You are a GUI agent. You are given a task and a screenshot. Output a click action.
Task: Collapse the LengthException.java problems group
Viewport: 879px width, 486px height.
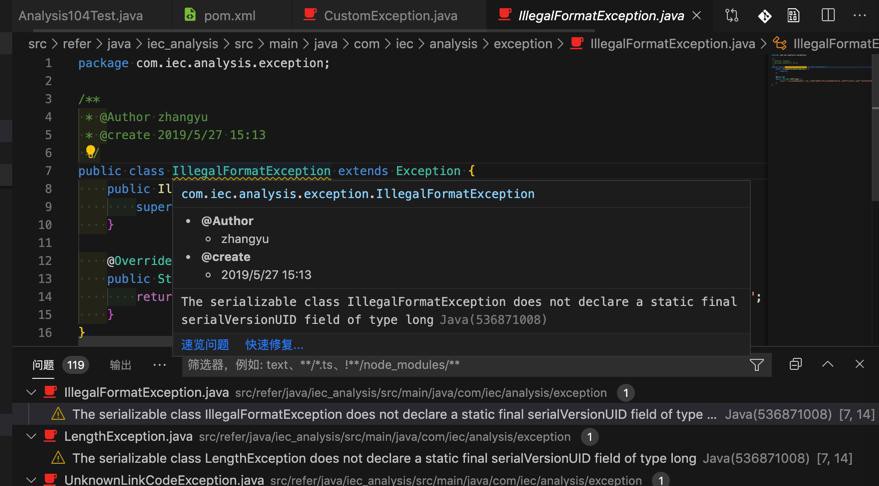pyautogui.click(x=31, y=437)
